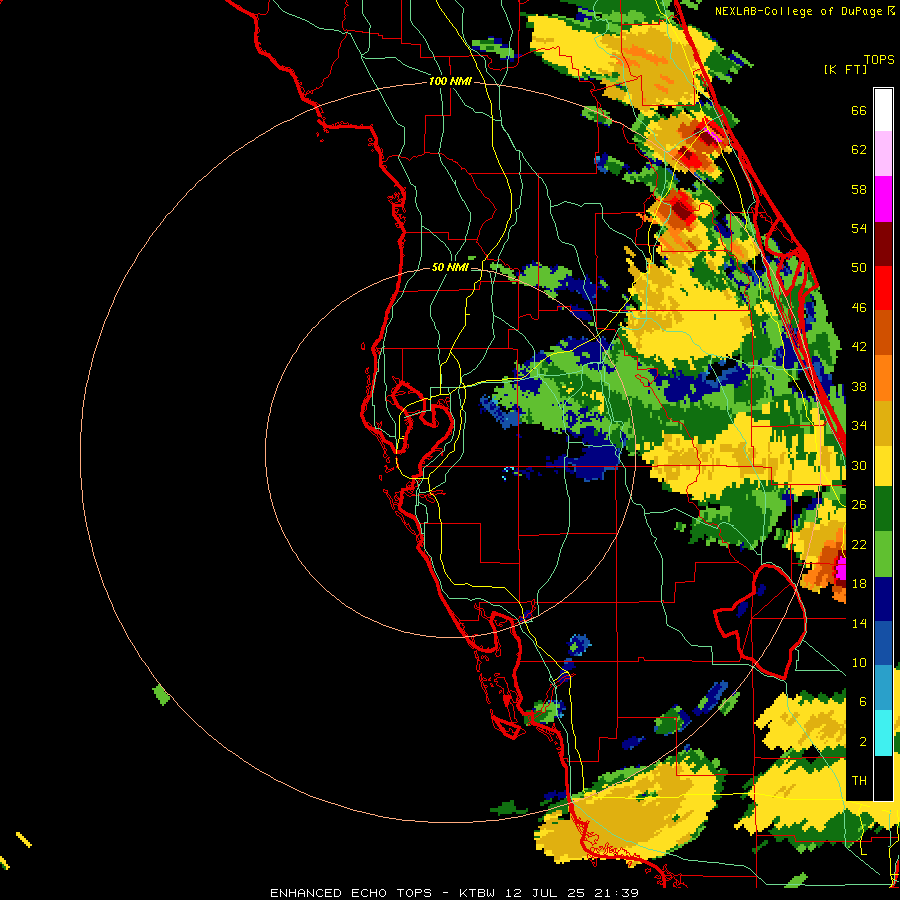Click the 26 legend value
The width and height of the screenshot is (900, 900).
[859, 505]
